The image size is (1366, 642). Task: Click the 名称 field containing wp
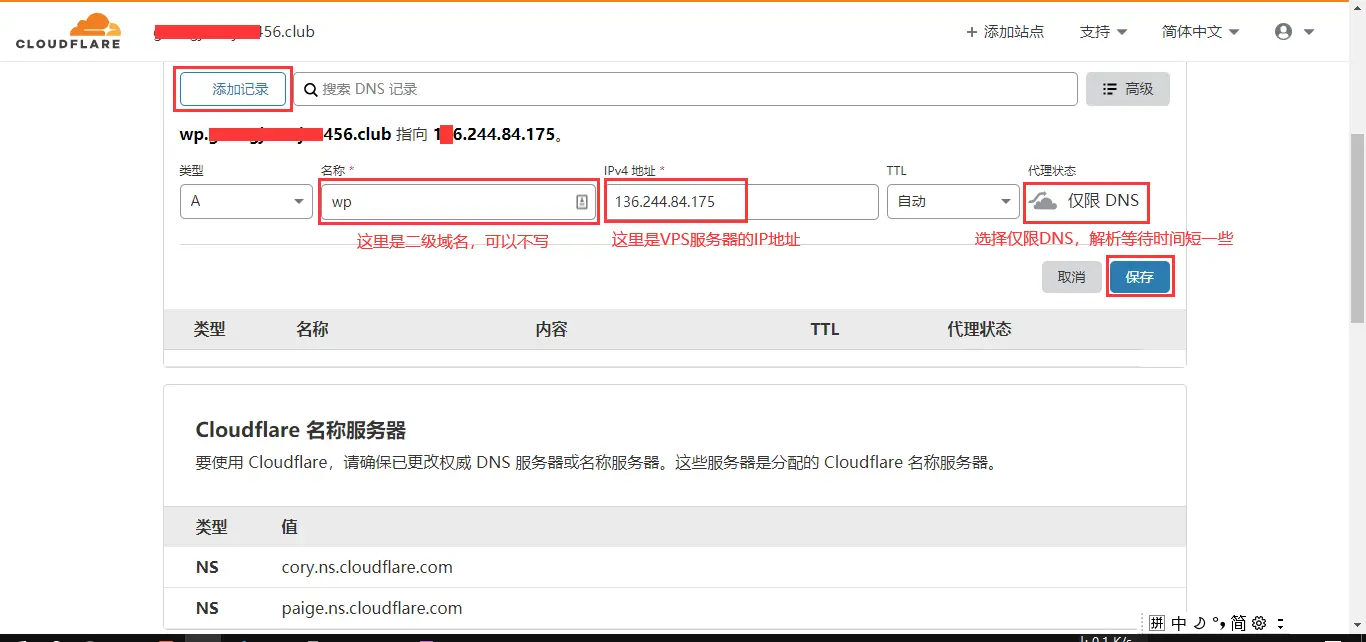(458, 201)
